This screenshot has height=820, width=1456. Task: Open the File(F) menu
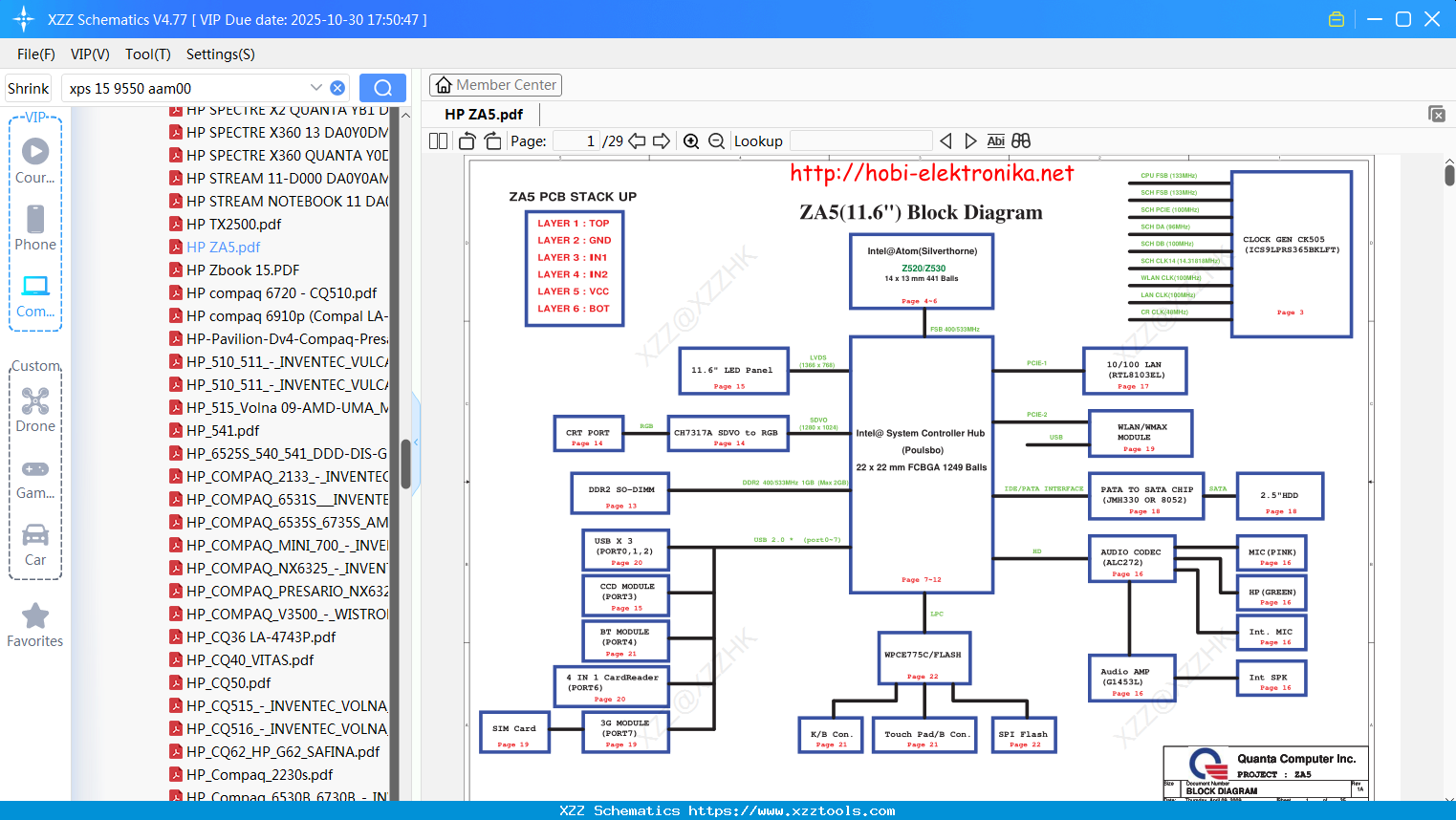pos(36,54)
